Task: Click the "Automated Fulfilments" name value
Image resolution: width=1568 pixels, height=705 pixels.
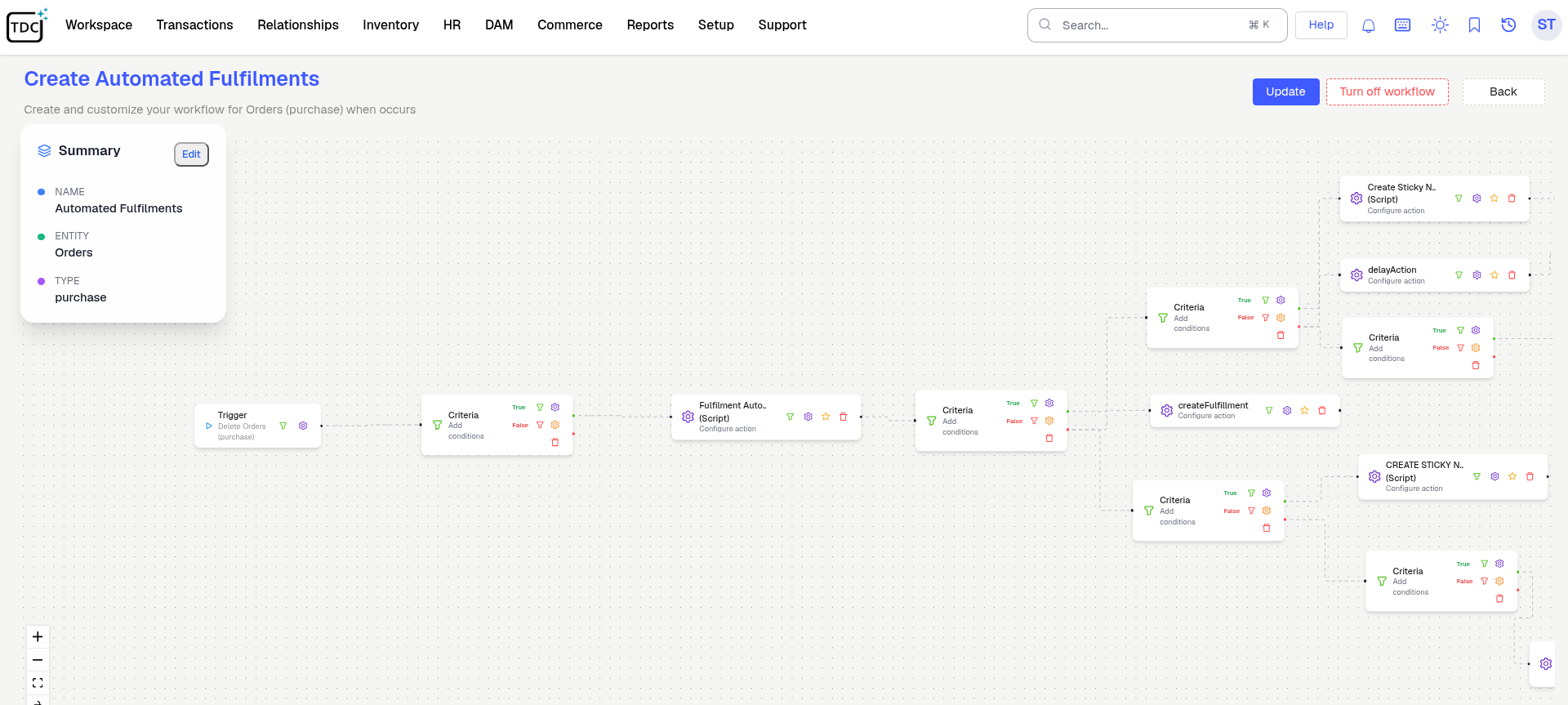Action: pos(118,208)
